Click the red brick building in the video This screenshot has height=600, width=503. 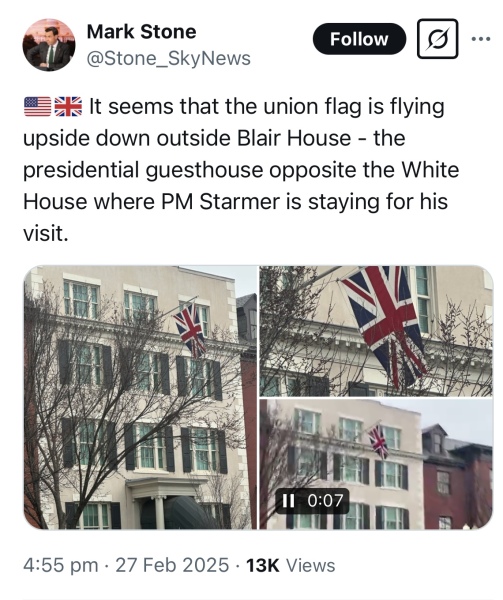[457, 482]
